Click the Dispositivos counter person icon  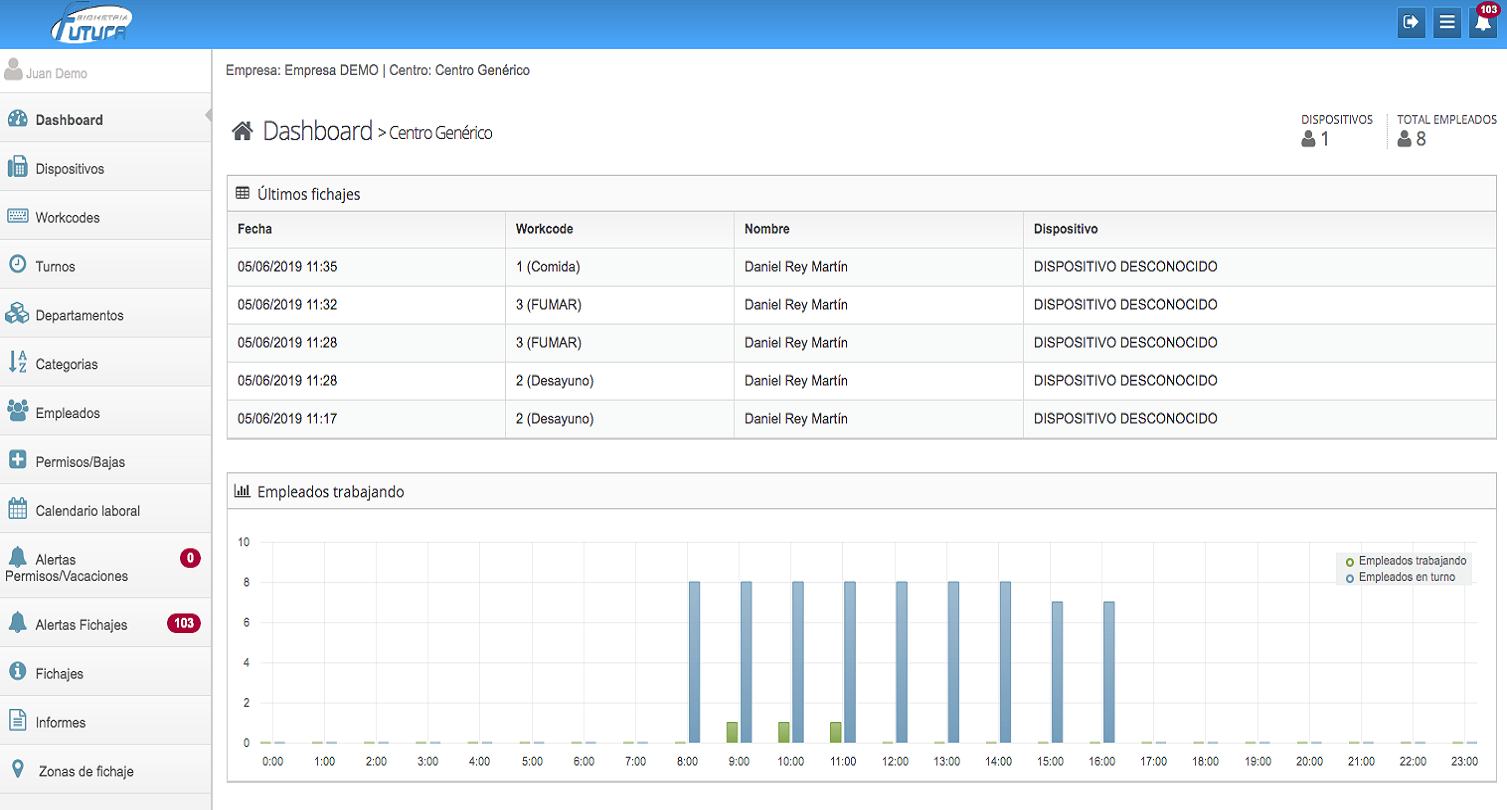click(x=1308, y=139)
